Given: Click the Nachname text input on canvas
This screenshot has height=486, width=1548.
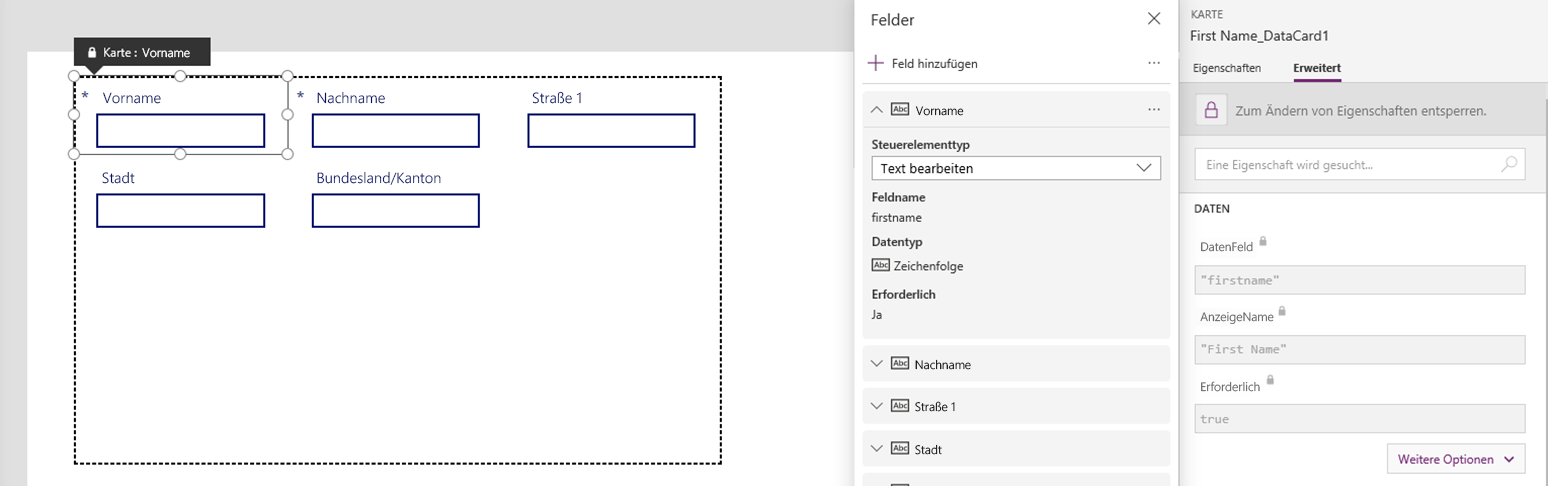Looking at the screenshot, I should (x=395, y=131).
